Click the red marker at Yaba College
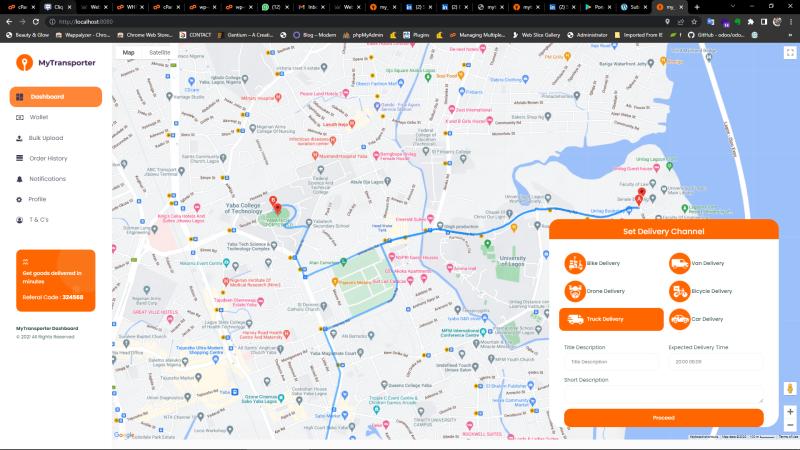 click(x=277, y=208)
